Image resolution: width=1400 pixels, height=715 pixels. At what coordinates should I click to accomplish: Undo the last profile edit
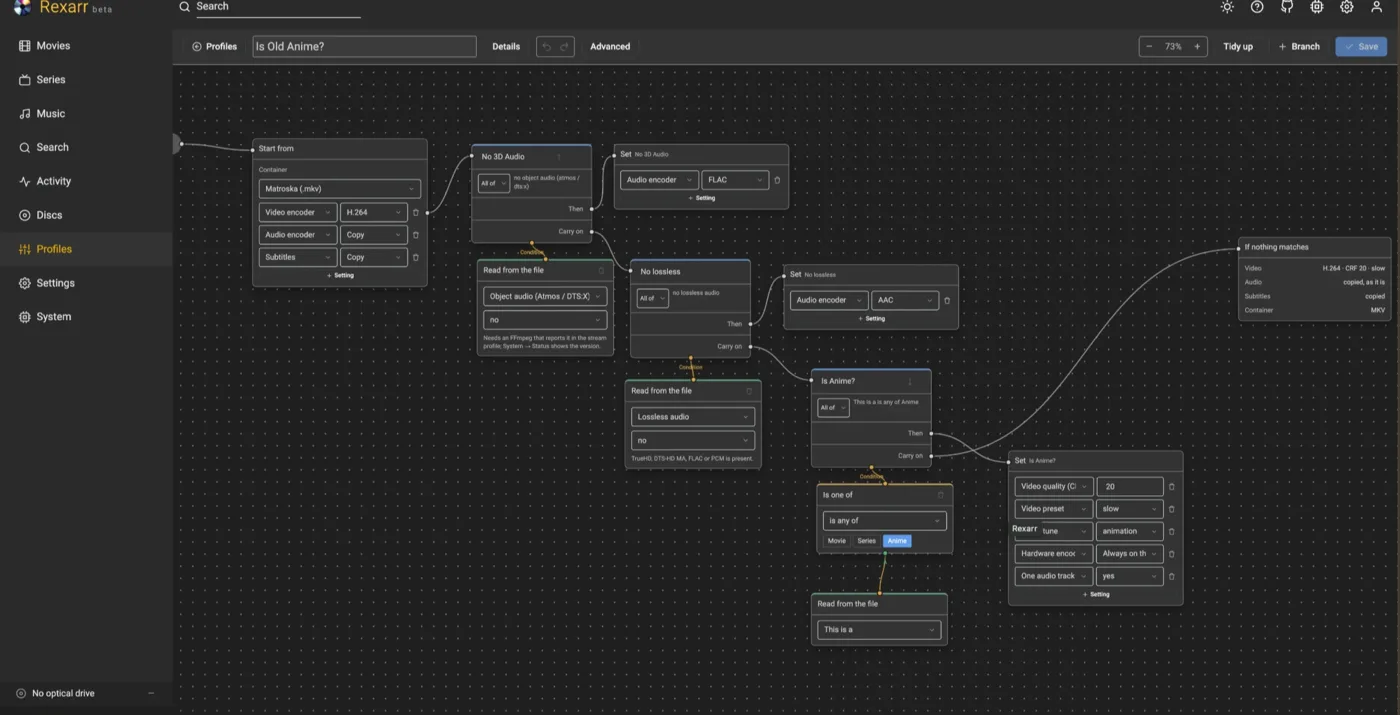pos(546,47)
